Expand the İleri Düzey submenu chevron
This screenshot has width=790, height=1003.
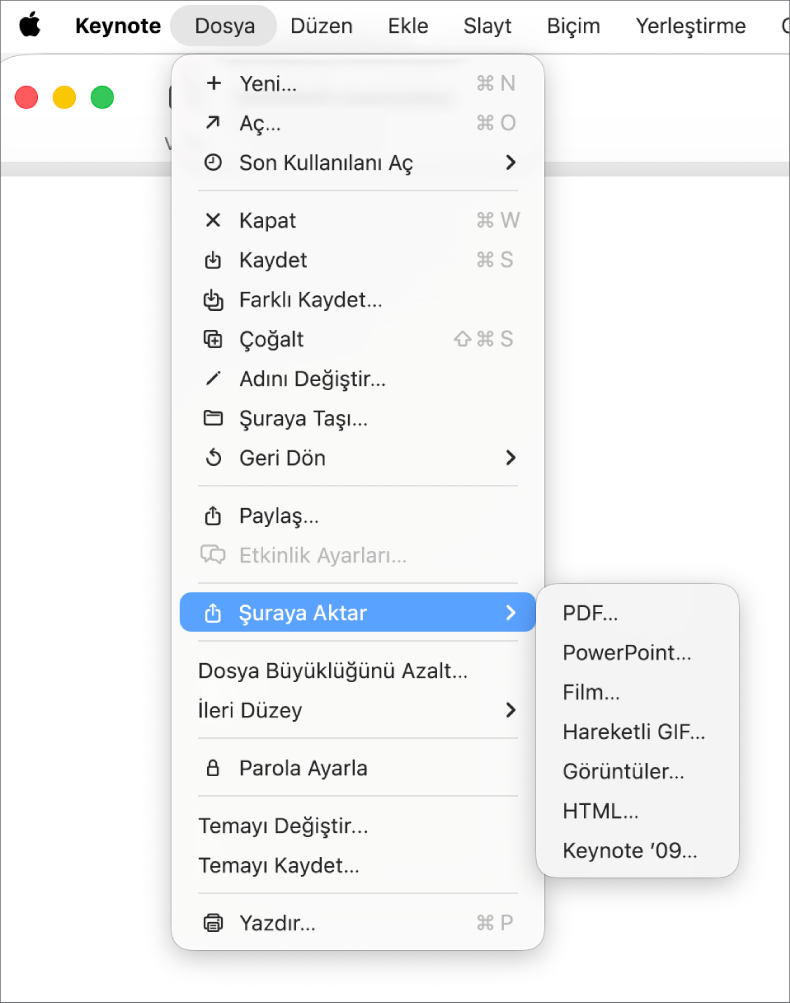coord(510,710)
